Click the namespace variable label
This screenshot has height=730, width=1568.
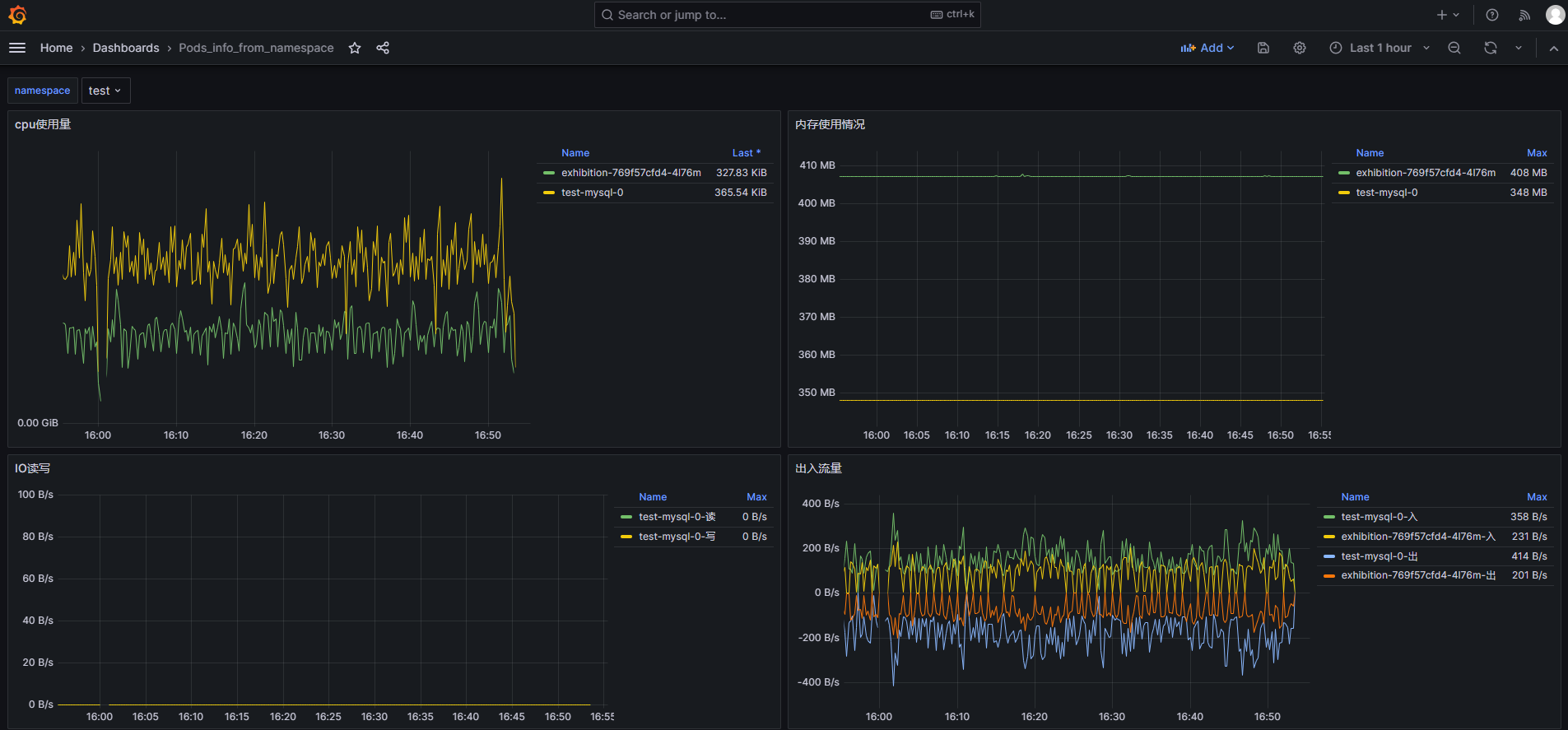(42, 91)
